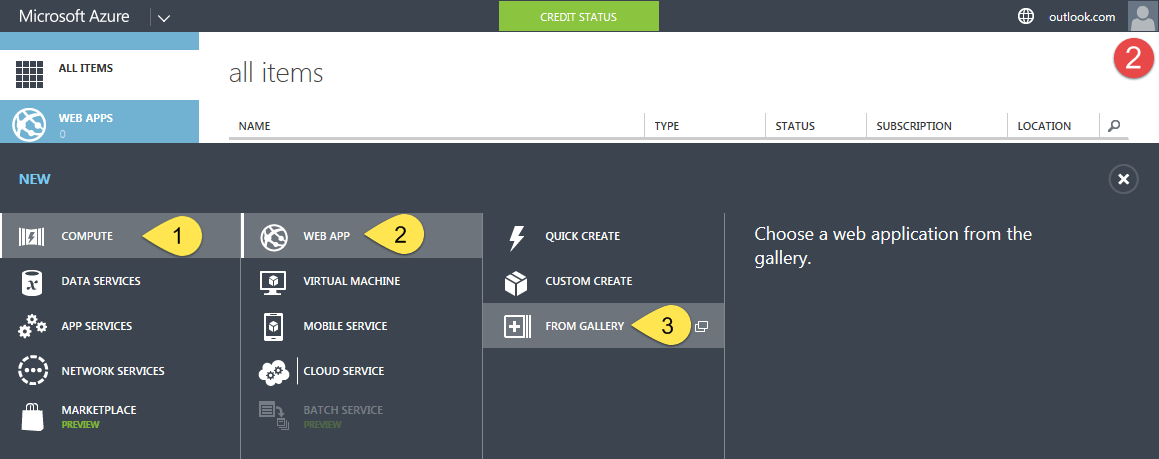Click the Batch Service icon
The height and width of the screenshot is (459, 1159).
[273, 415]
